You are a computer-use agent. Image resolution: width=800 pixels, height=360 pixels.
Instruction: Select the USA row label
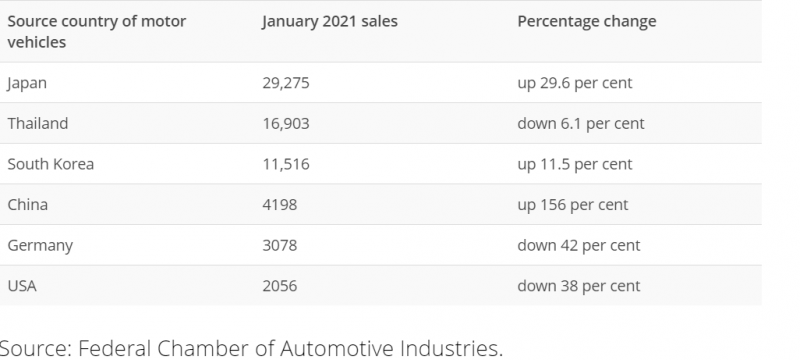click(x=22, y=286)
